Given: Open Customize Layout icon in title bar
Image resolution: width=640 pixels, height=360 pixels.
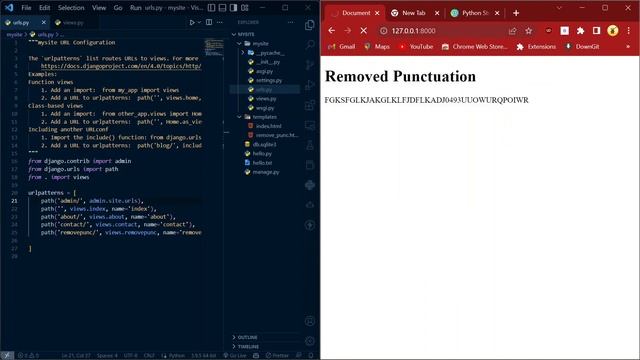Looking at the screenshot, I should click(244, 8).
